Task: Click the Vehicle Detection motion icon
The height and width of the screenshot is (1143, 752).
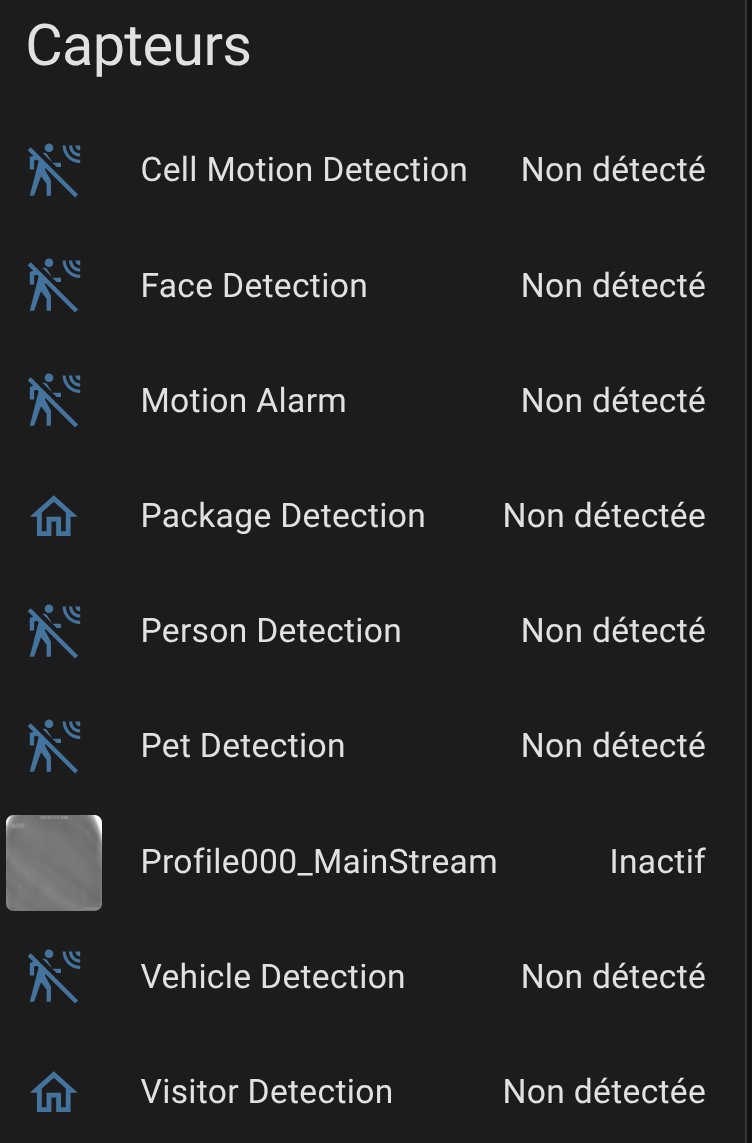Action: (54, 977)
